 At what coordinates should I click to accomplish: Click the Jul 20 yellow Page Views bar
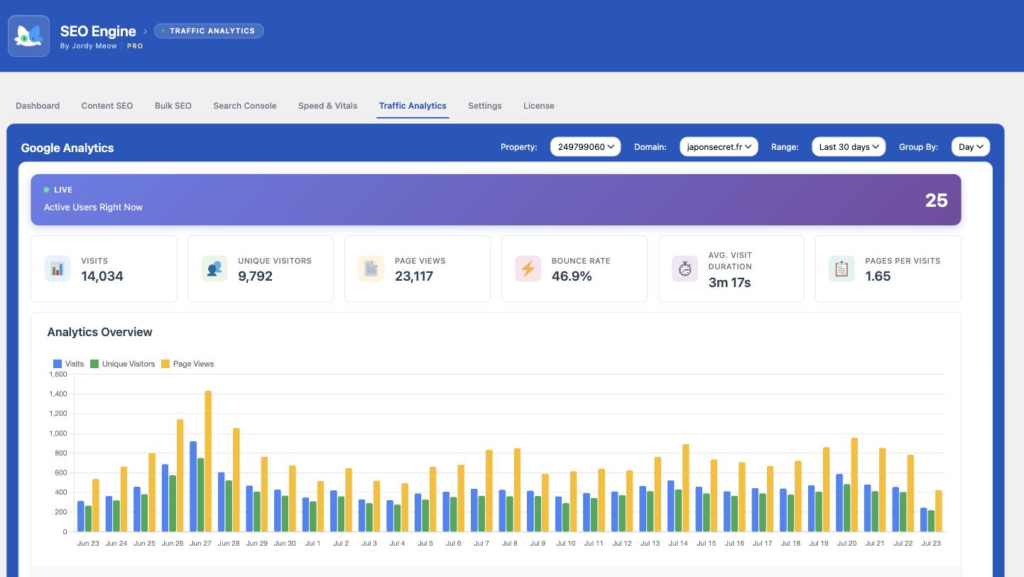pos(854,484)
